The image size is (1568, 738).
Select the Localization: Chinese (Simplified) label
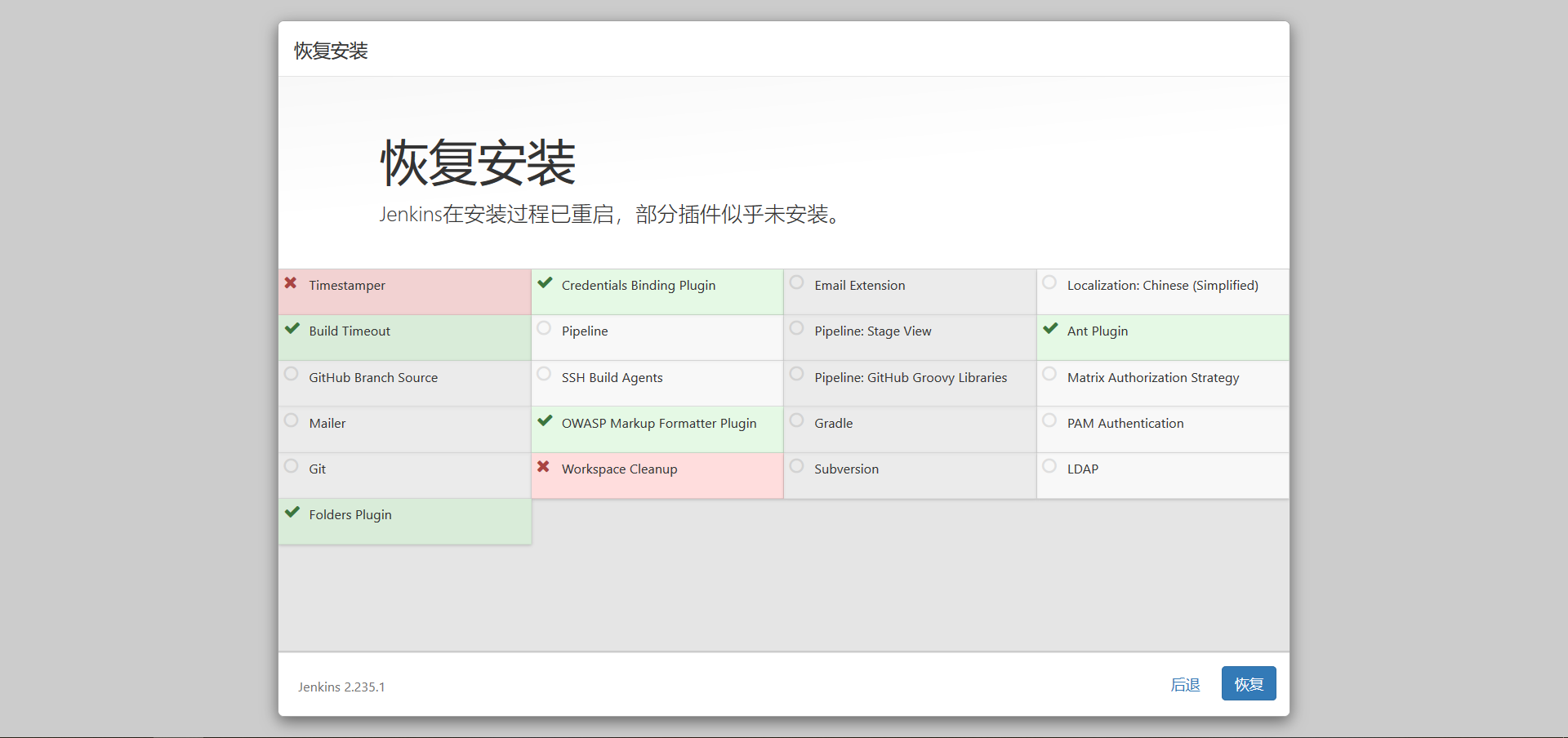point(1163,286)
